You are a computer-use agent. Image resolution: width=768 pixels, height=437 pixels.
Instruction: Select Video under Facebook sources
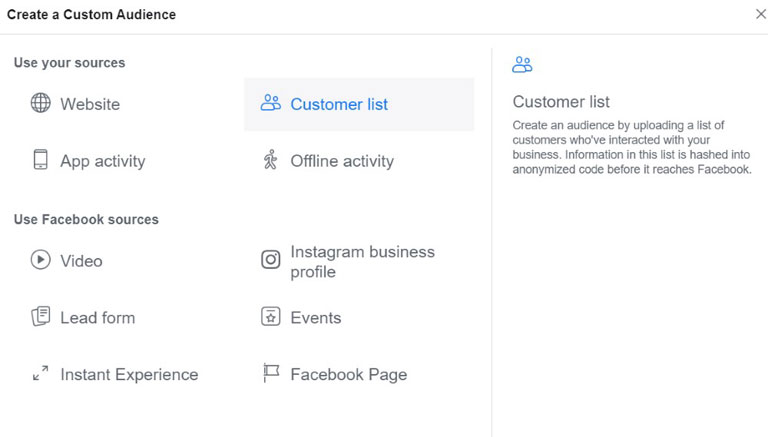pyautogui.click(x=81, y=261)
